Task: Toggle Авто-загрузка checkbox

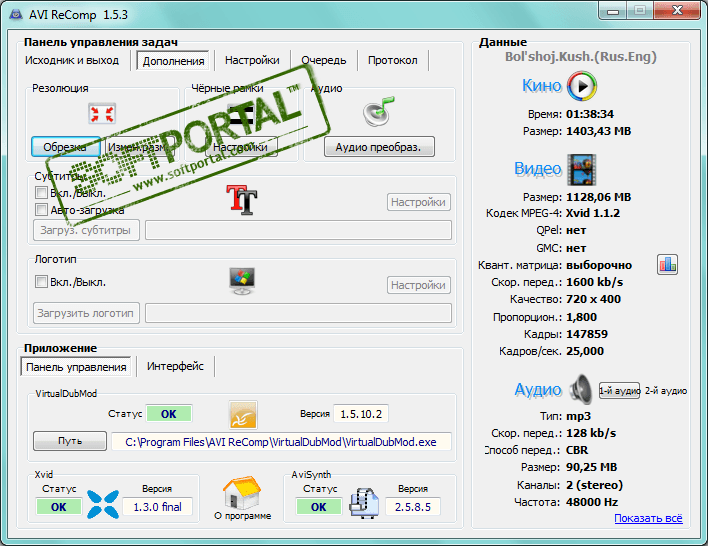Action: pyautogui.click(x=41, y=210)
